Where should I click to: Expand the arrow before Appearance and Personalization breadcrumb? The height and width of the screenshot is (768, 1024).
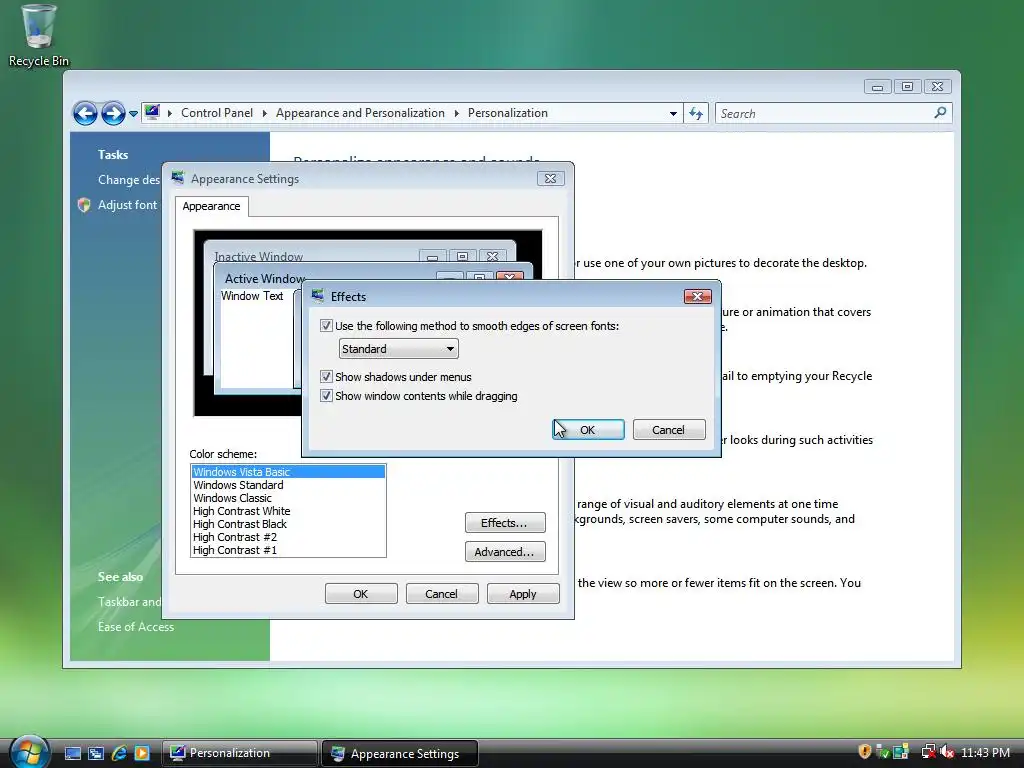264,114
